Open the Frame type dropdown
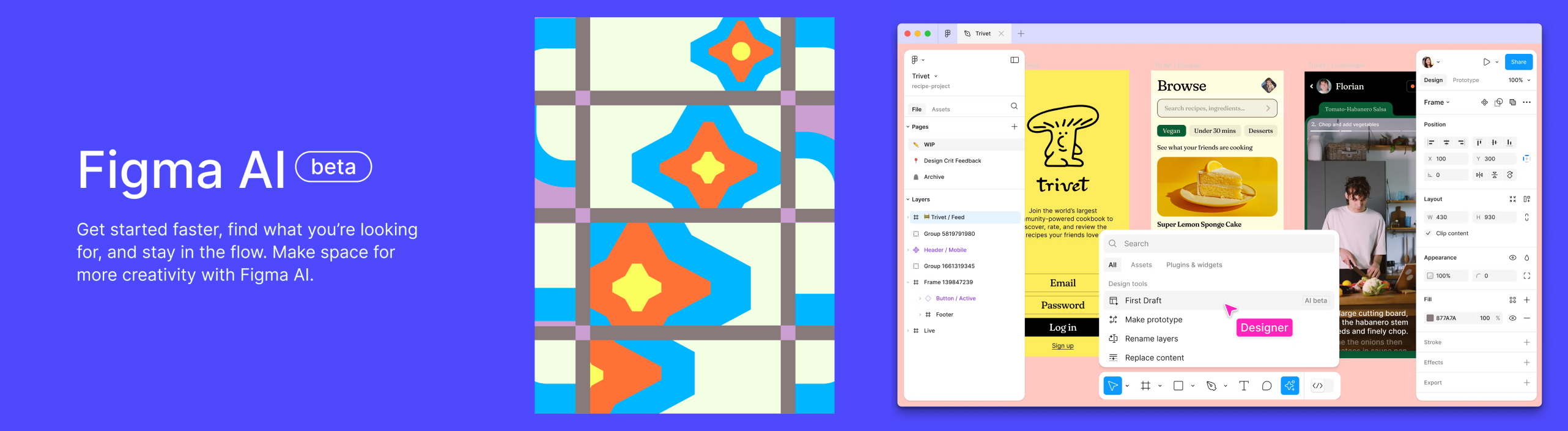 (1437, 102)
